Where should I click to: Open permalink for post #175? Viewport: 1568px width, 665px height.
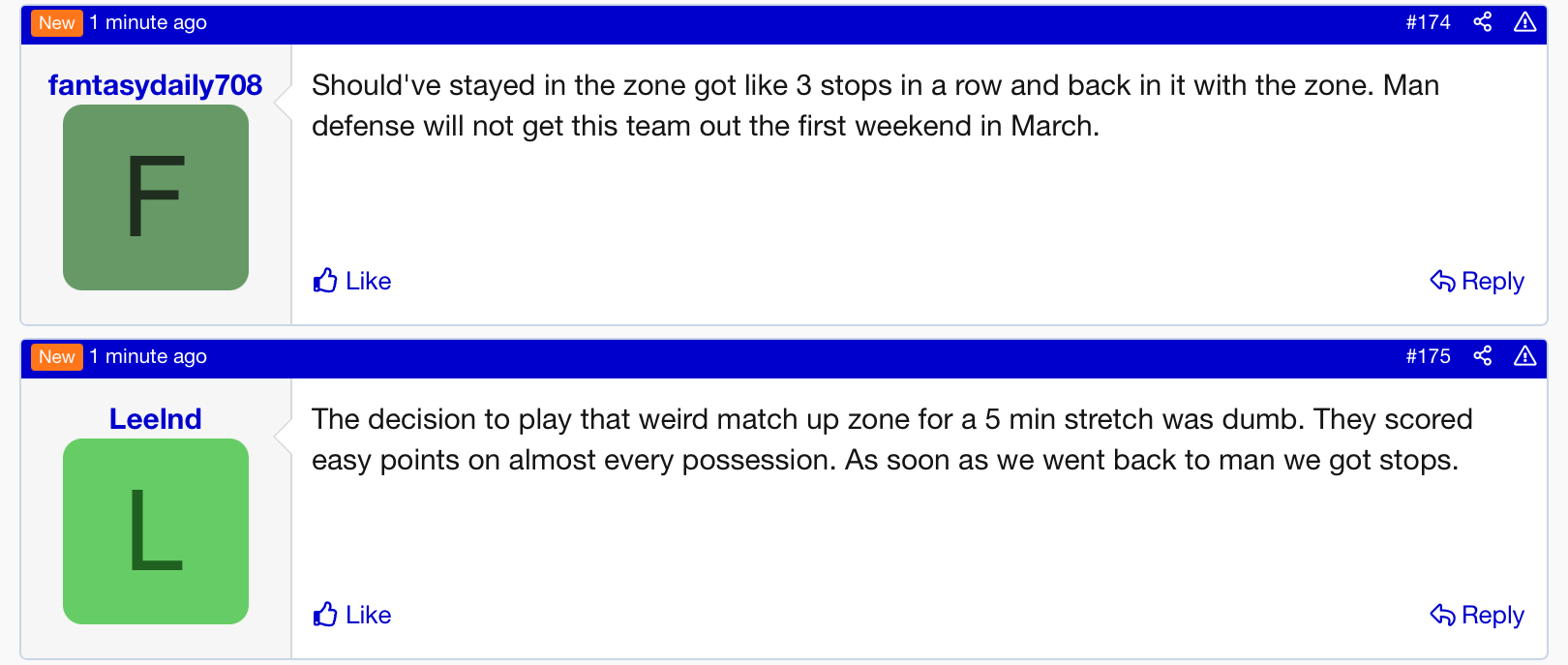click(x=1428, y=356)
